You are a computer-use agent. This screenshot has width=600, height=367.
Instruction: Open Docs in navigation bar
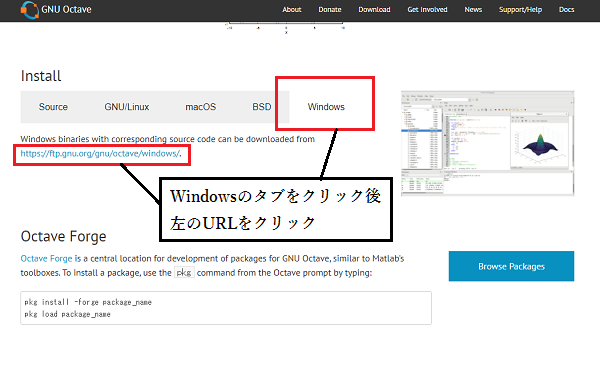pyautogui.click(x=566, y=10)
